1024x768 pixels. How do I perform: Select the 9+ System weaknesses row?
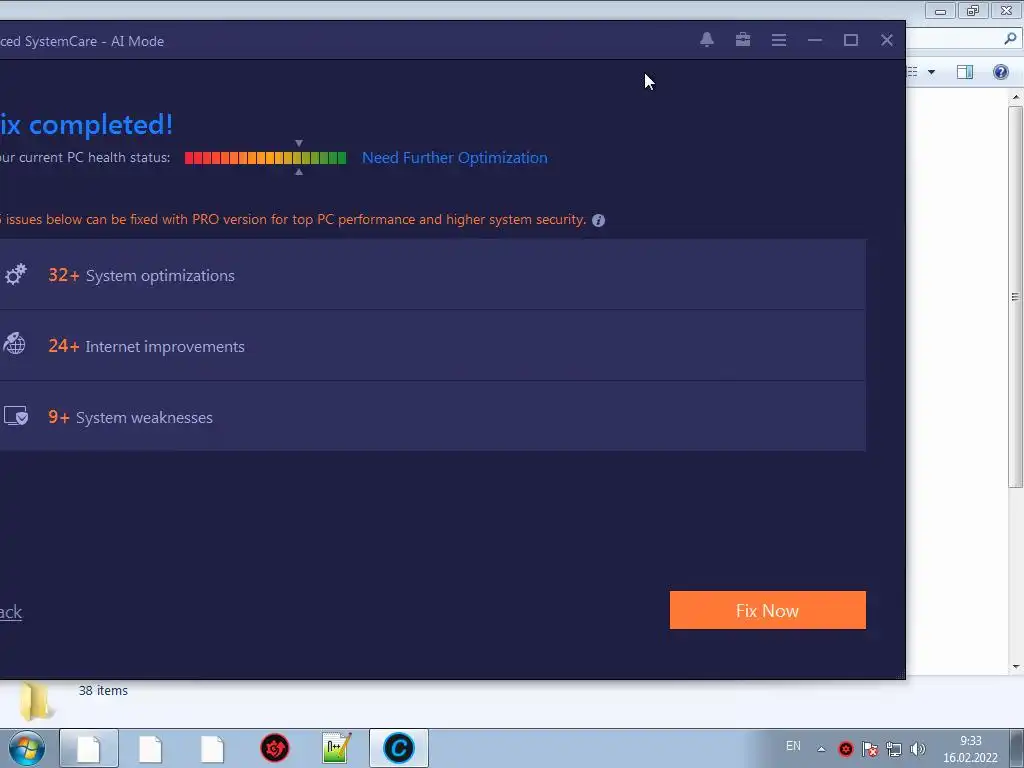[432, 417]
